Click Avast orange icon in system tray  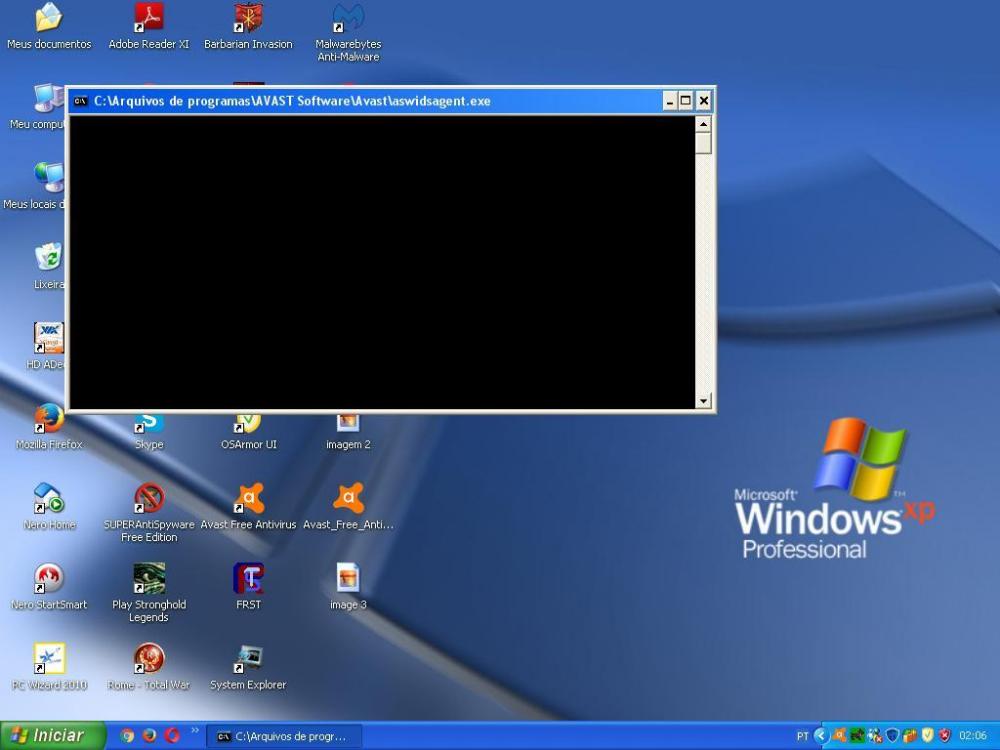(x=840, y=736)
